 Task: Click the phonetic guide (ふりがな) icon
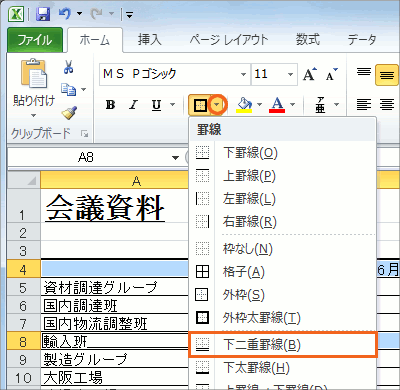pyautogui.click(x=320, y=105)
